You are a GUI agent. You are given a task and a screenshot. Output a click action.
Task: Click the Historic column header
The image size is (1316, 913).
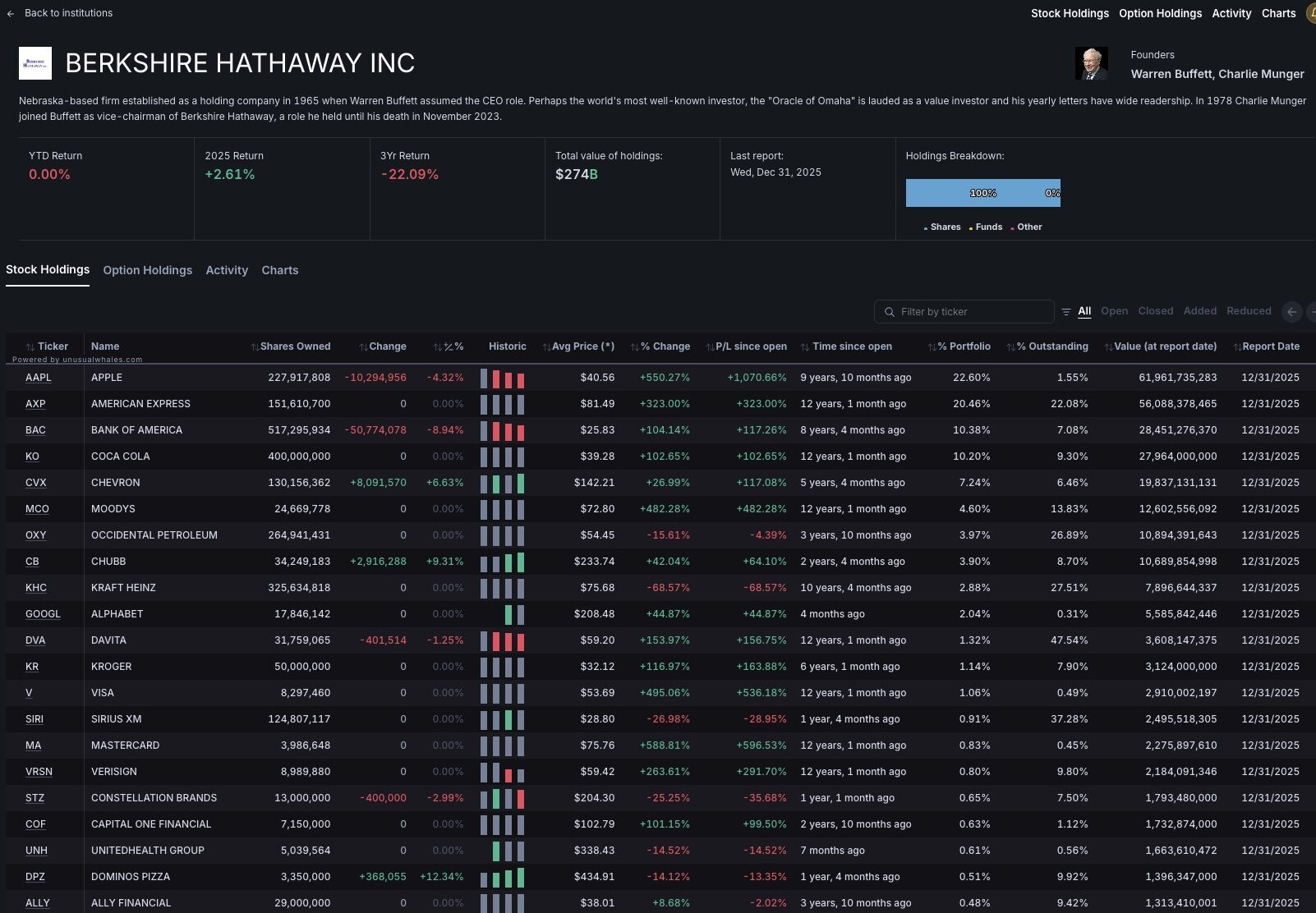(508, 346)
